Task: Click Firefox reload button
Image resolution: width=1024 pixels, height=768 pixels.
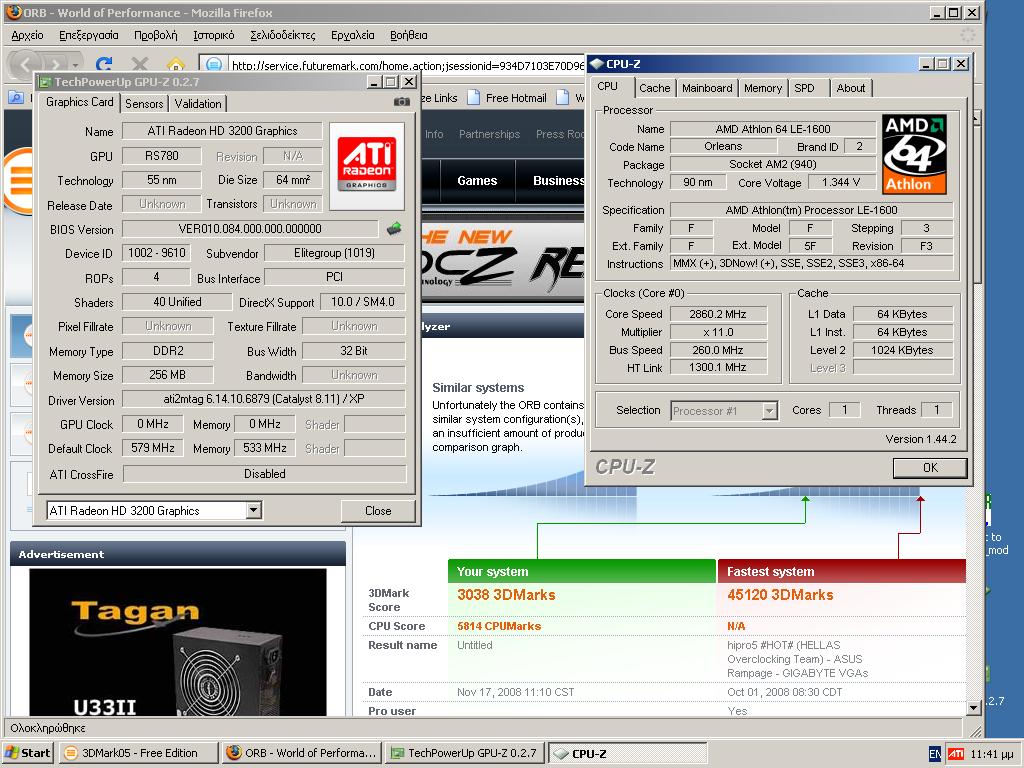Action: 104,65
